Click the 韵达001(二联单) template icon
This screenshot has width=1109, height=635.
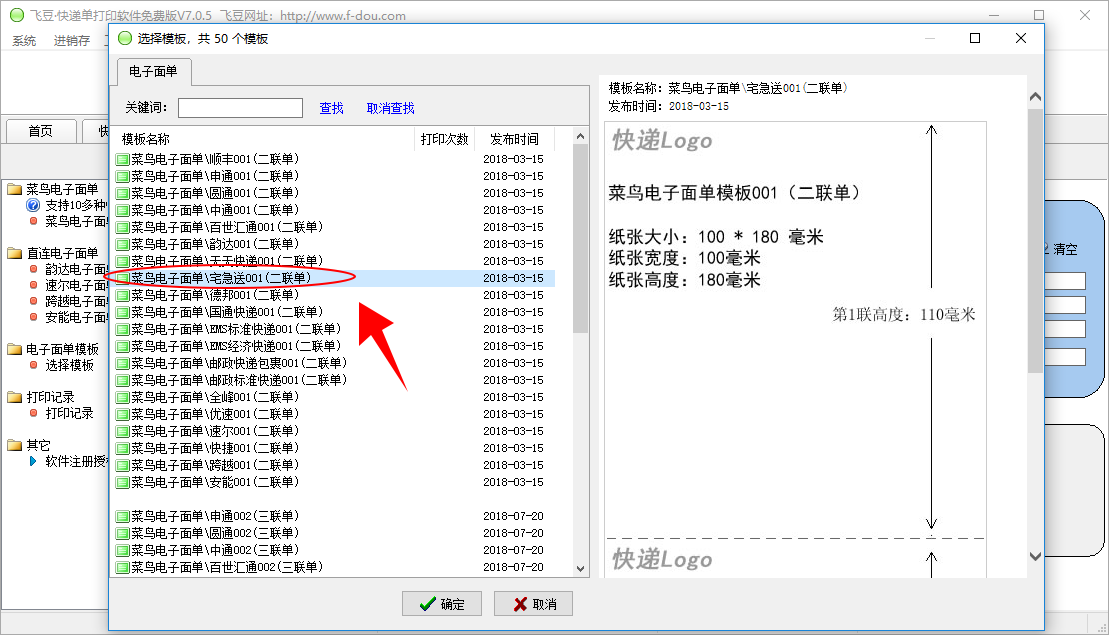(122, 245)
